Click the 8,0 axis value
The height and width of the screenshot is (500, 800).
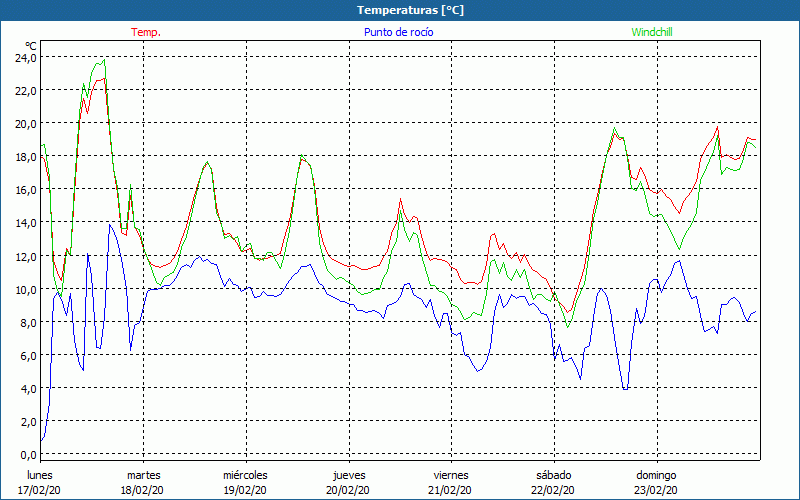click(28, 322)
